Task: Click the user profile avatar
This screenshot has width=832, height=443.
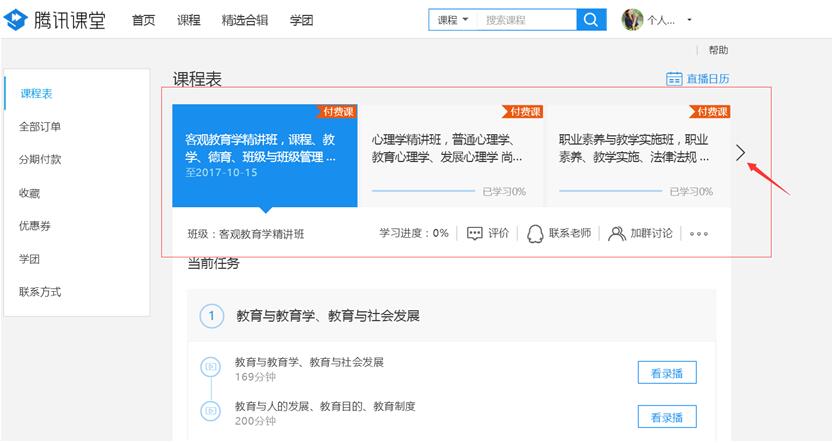Action: click(632, 20)
